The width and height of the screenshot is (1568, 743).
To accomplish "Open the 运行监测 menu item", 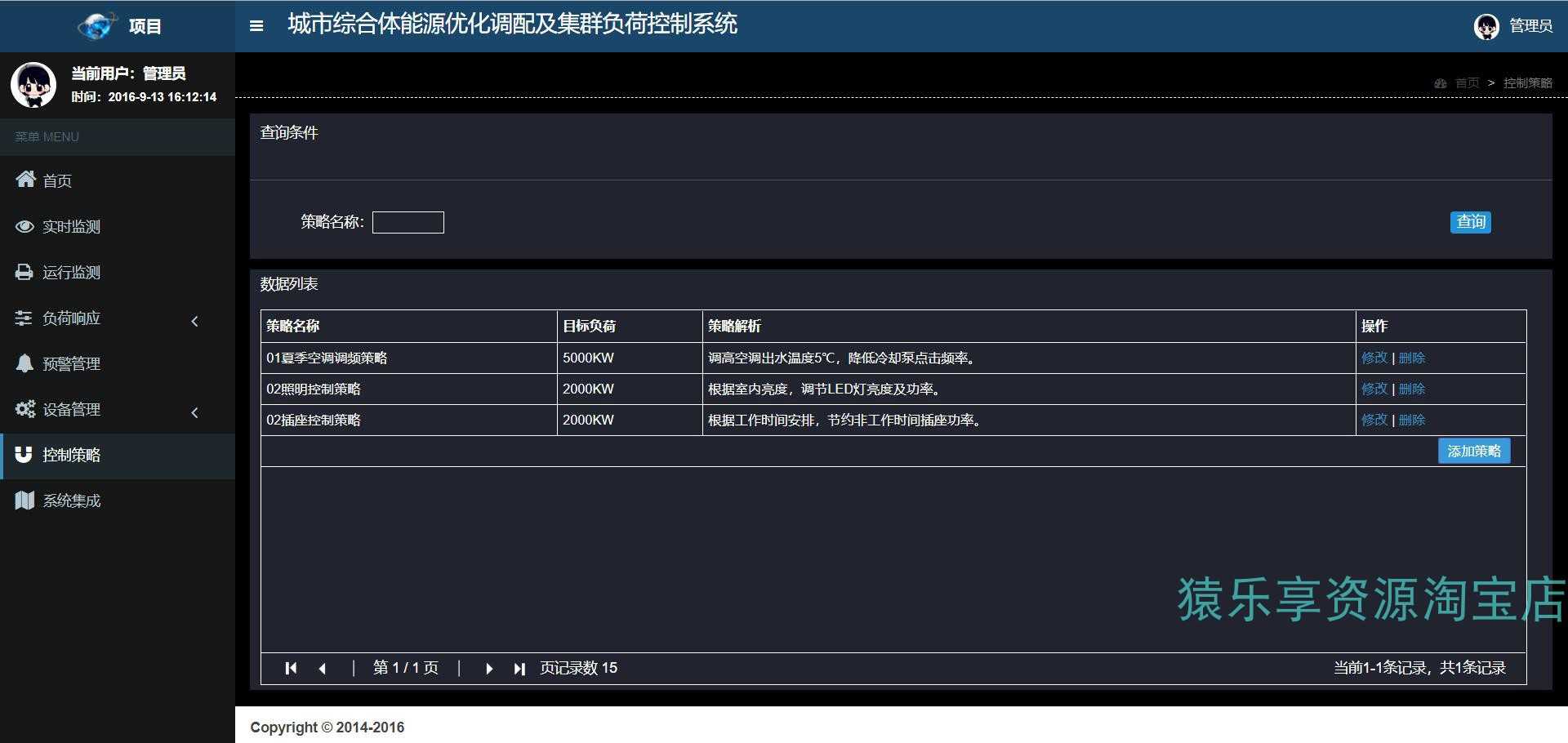I will coord(118,272).
